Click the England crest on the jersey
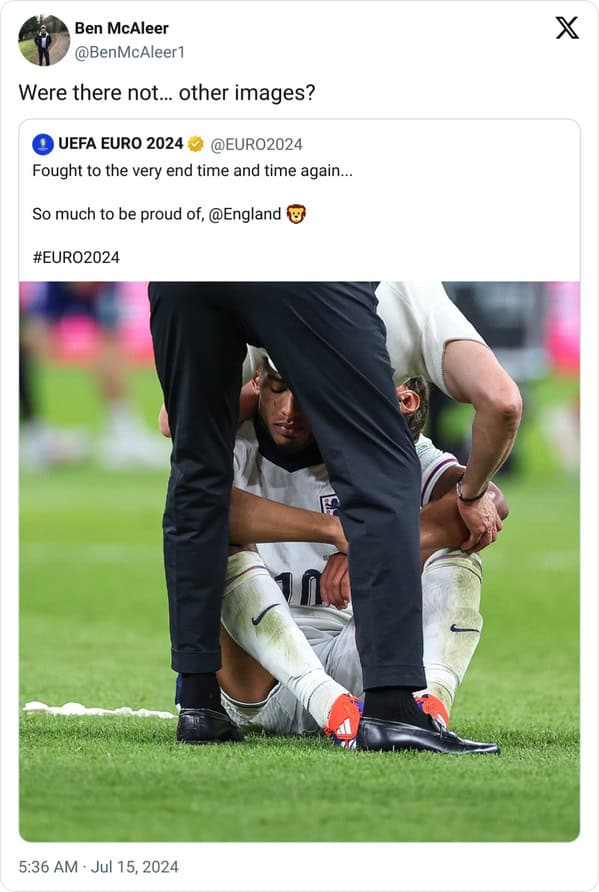 coord(330,505)
